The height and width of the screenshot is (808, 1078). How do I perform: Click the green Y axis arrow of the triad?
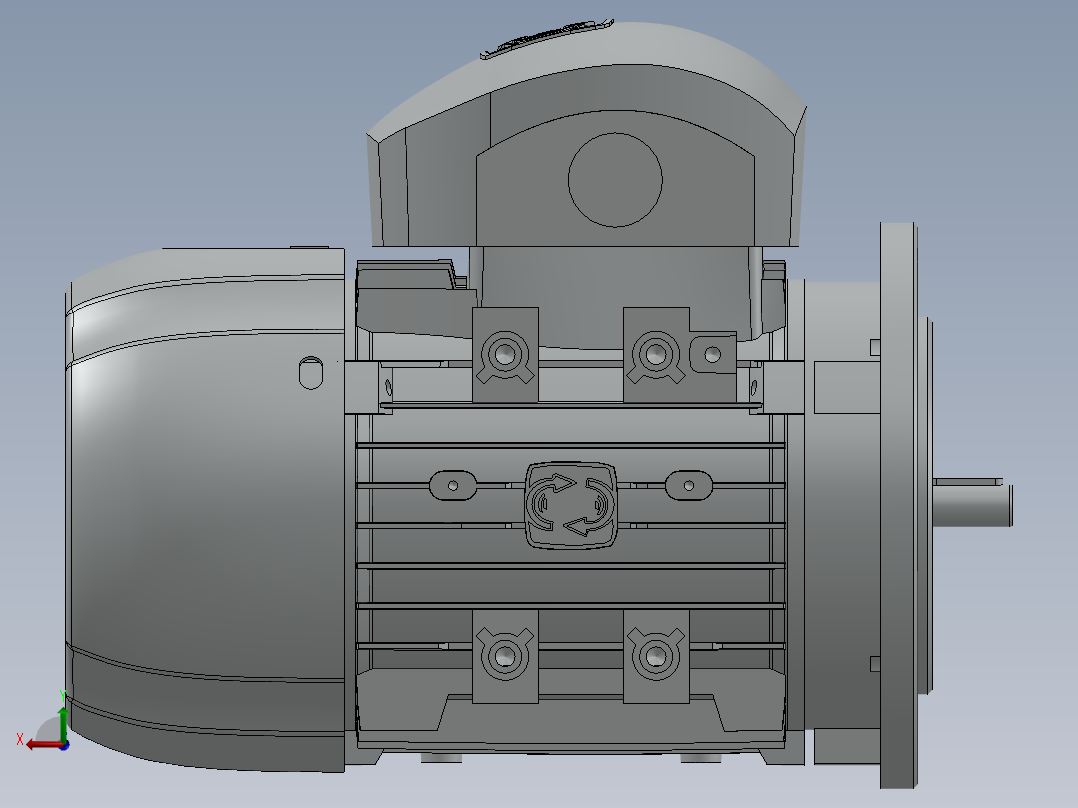tap(63, 723)
